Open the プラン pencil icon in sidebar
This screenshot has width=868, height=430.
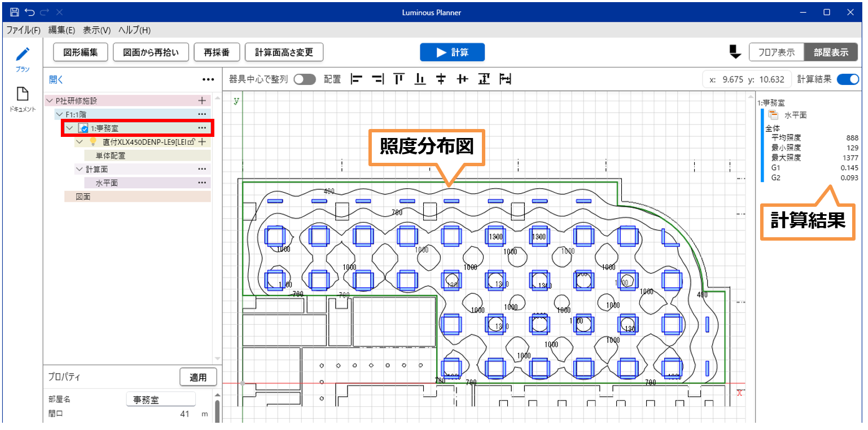pos(21,55)
